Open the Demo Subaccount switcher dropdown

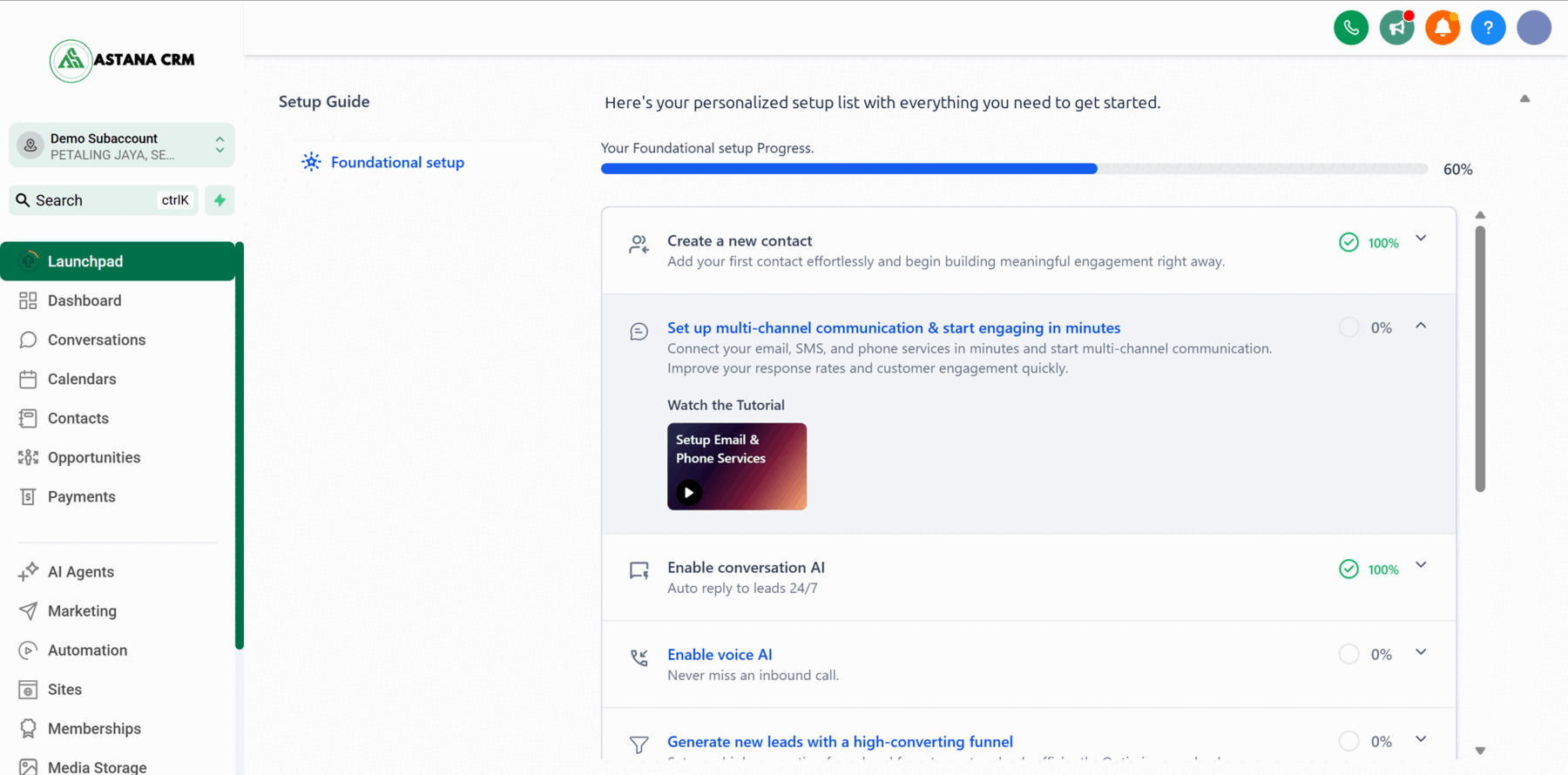point(122,145)
